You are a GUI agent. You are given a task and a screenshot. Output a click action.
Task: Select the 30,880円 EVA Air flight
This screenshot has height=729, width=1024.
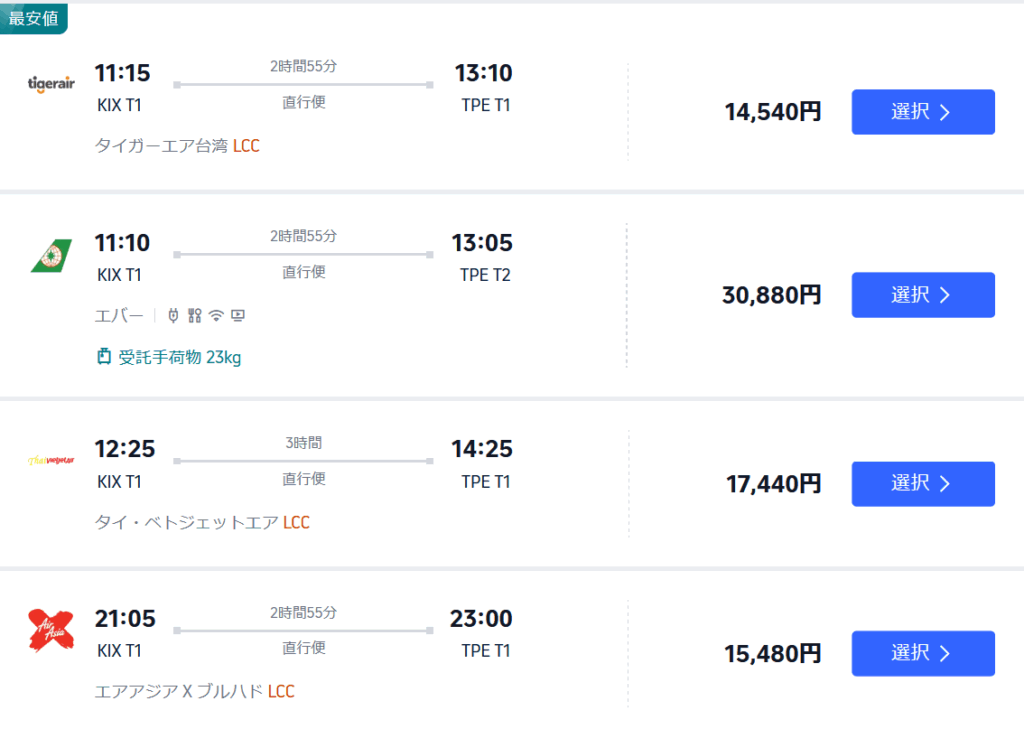[921, 294]
